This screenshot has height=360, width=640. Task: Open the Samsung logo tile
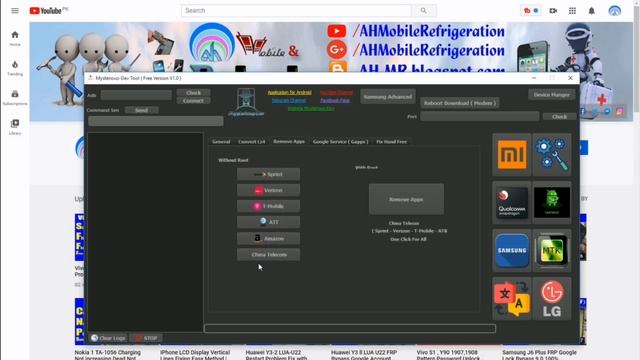[511, 251]
